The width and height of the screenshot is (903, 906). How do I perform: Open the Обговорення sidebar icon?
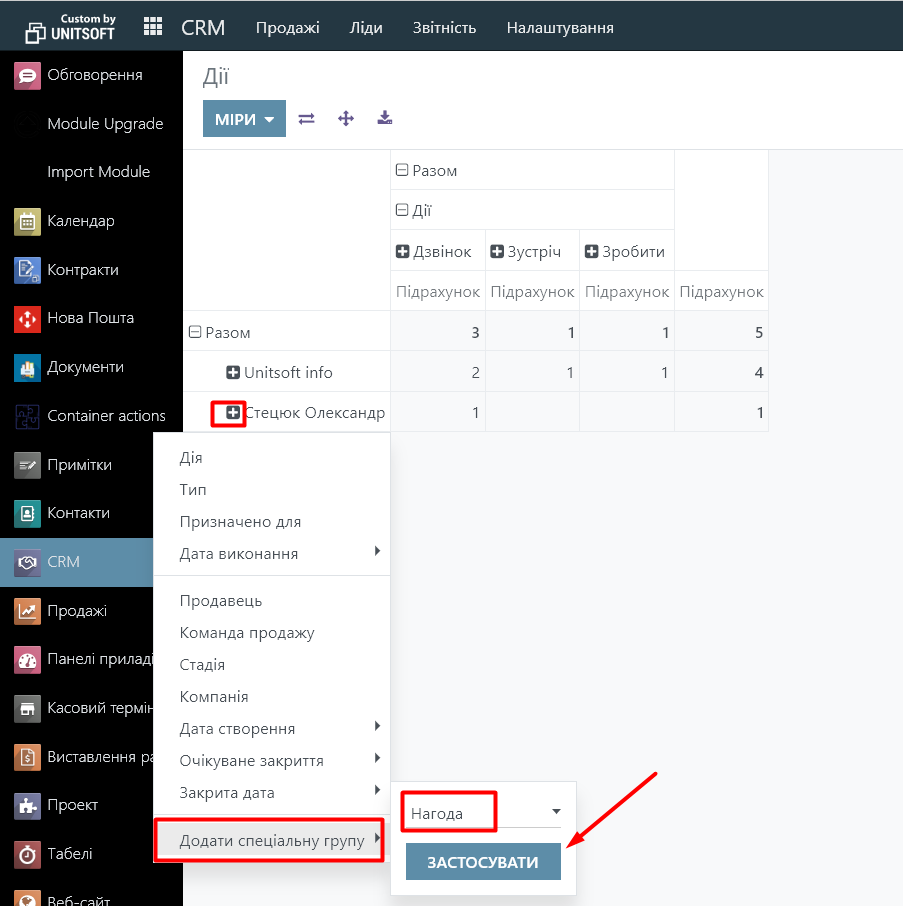point(27,75)
